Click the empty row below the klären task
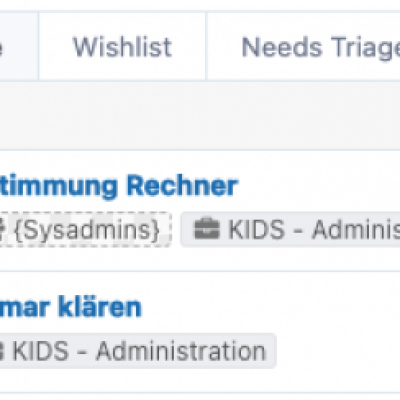 (x=200, y=397)
